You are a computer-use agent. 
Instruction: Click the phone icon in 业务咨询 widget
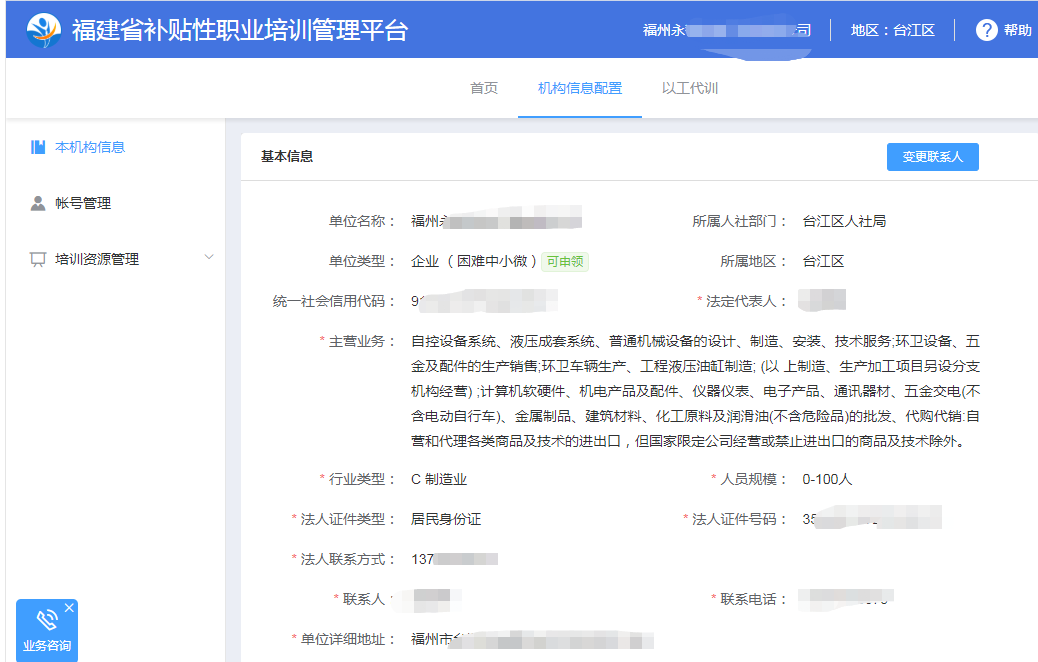[x=46, y=620]
